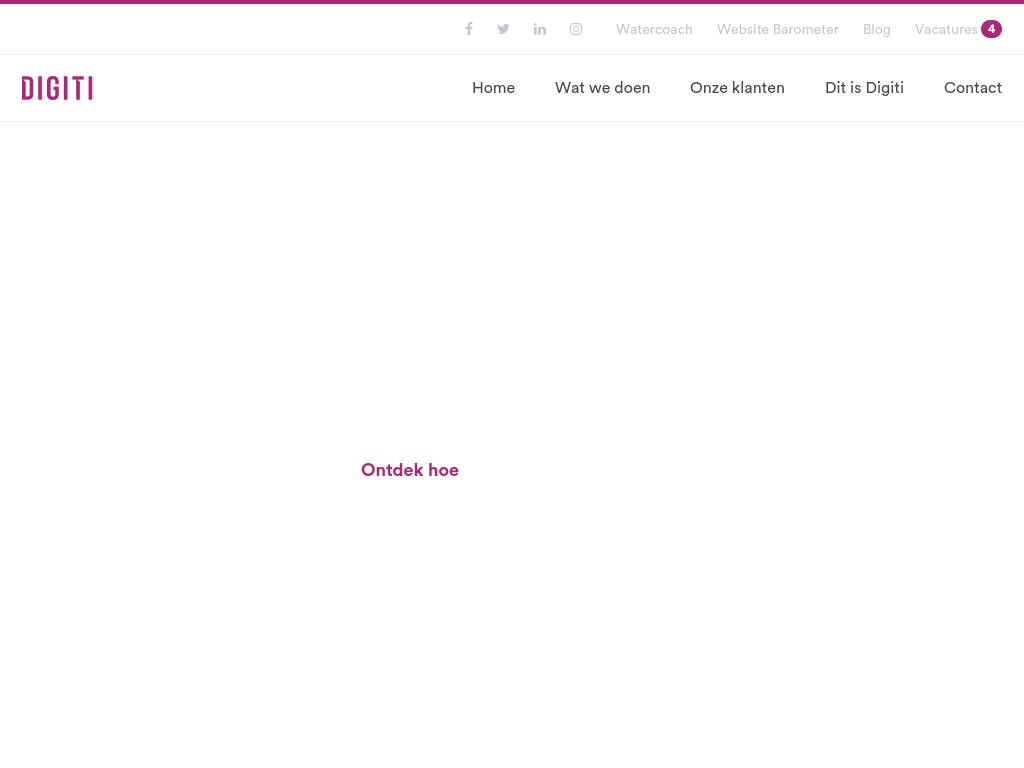Viewport: 1024px width, 768px height.
Task: Select Onze klanten in navigation
Action: coord(737,88)
